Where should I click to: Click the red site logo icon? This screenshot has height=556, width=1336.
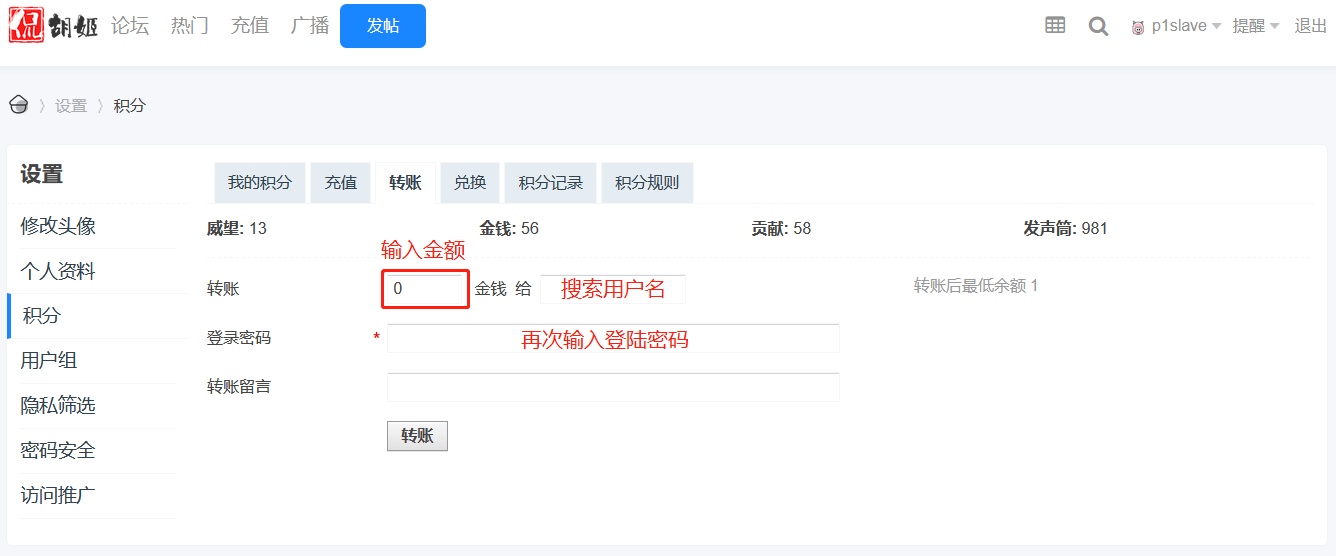pos(25,26)
